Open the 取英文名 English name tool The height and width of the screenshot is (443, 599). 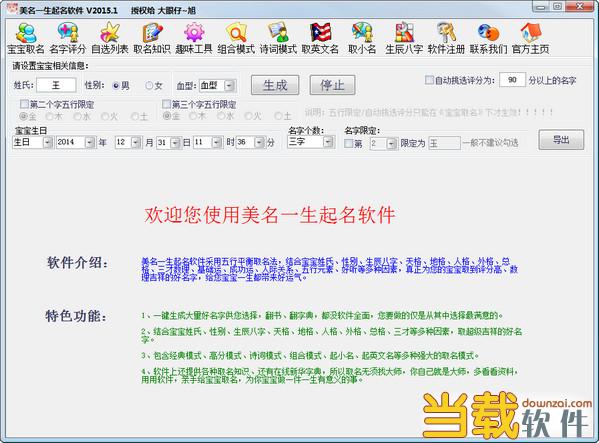(320, 38)
